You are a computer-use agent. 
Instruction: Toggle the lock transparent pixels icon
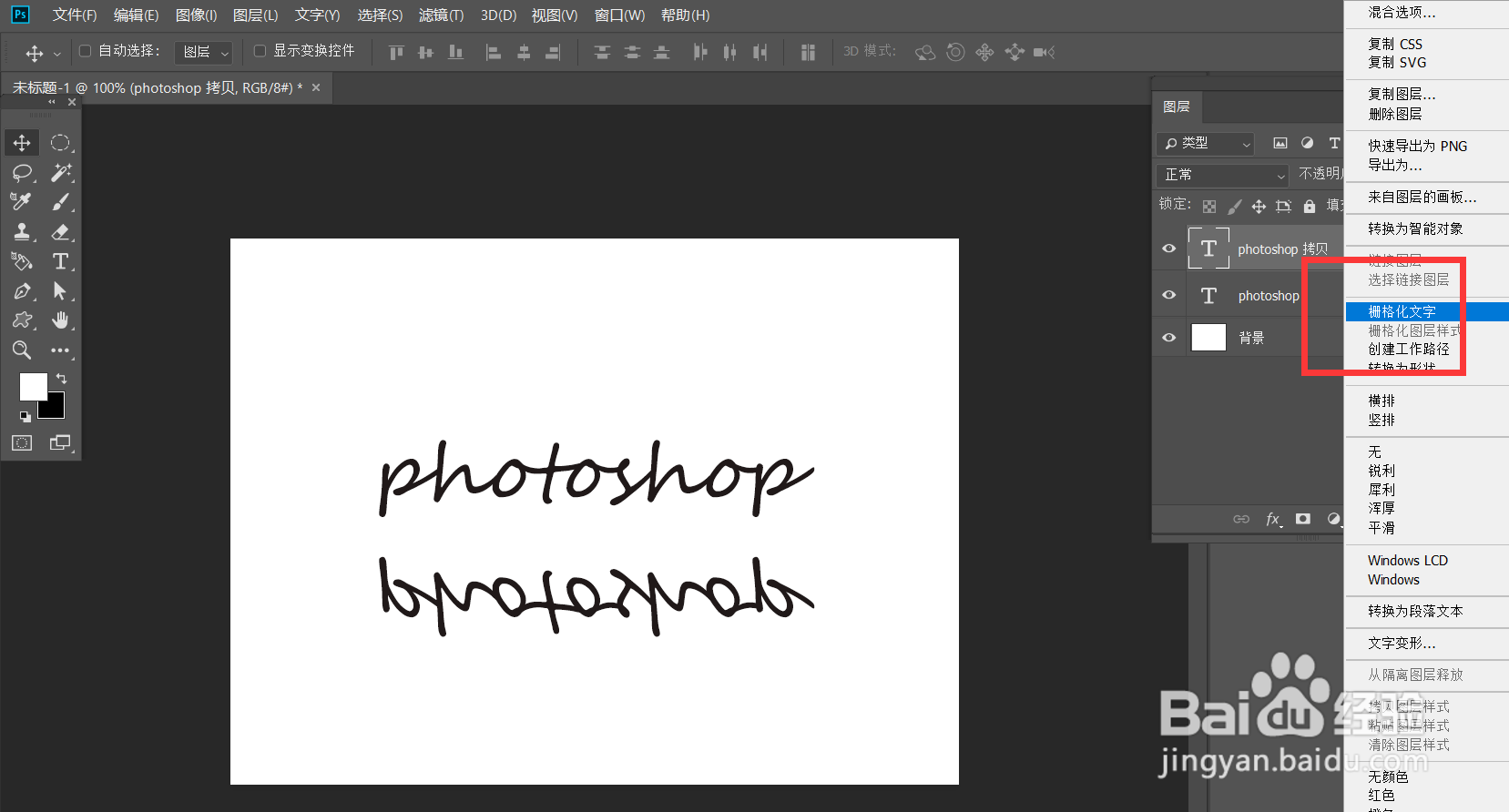click(1209, 207)
